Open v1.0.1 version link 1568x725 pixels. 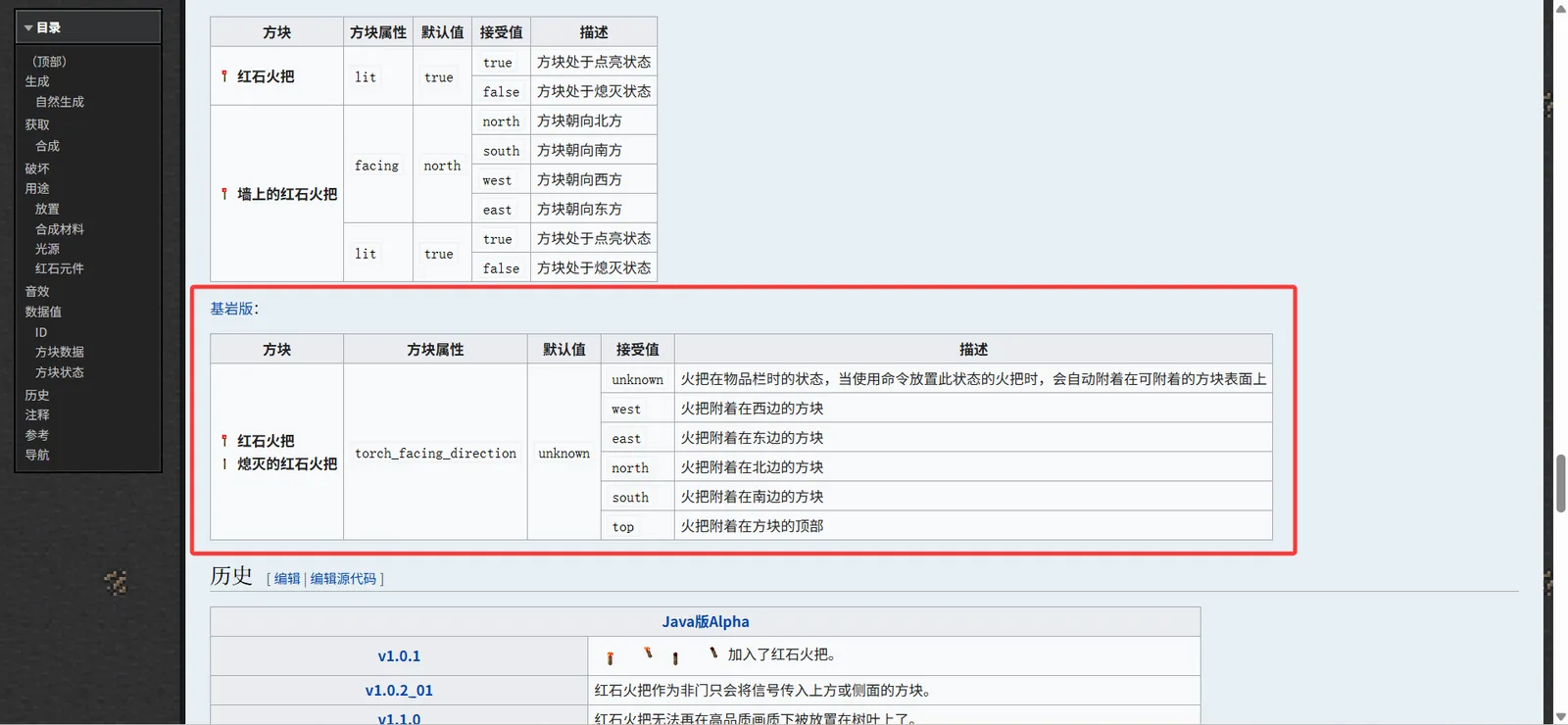399,656
